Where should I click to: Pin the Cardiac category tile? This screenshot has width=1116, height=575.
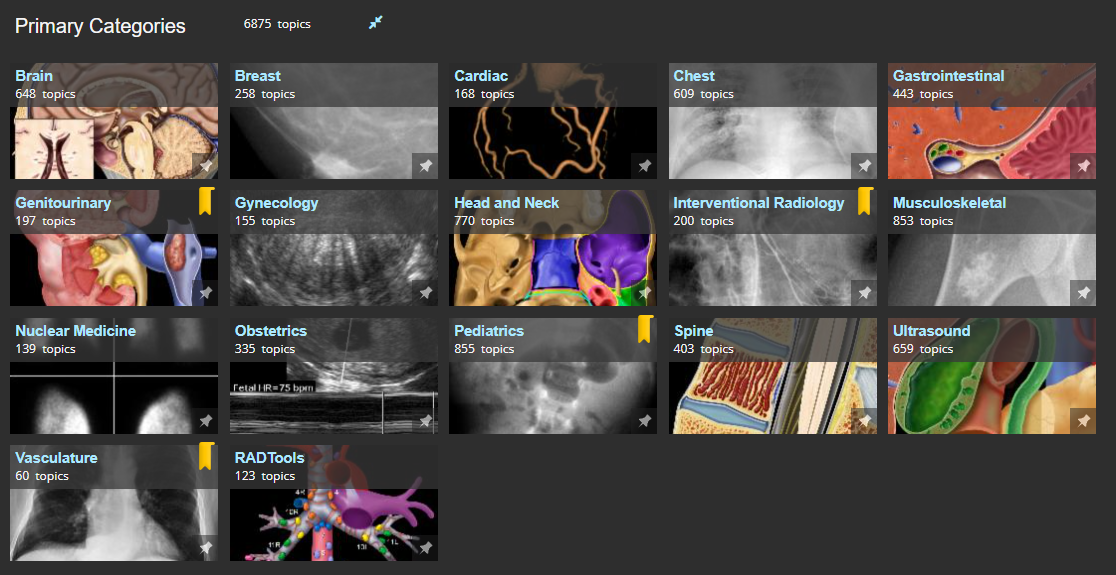[645, 166]
